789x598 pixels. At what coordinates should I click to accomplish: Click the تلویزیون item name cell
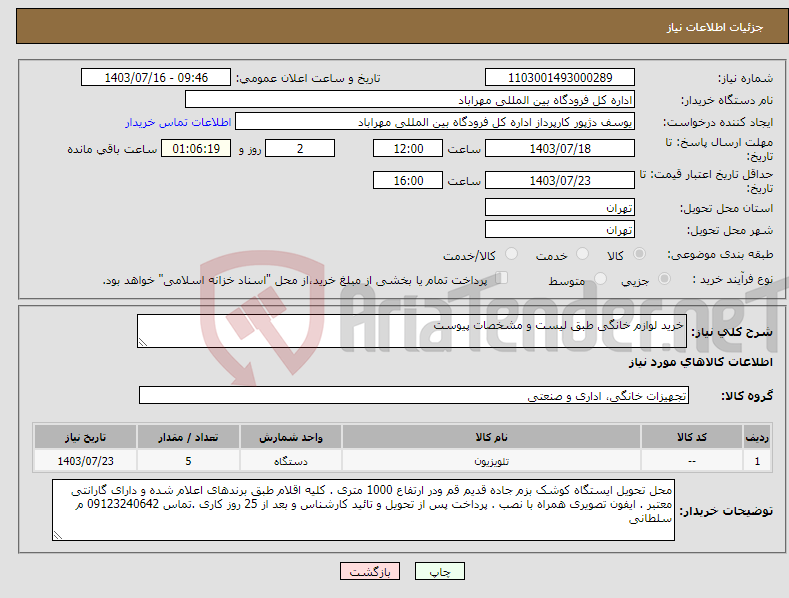(x=491, y=461)
